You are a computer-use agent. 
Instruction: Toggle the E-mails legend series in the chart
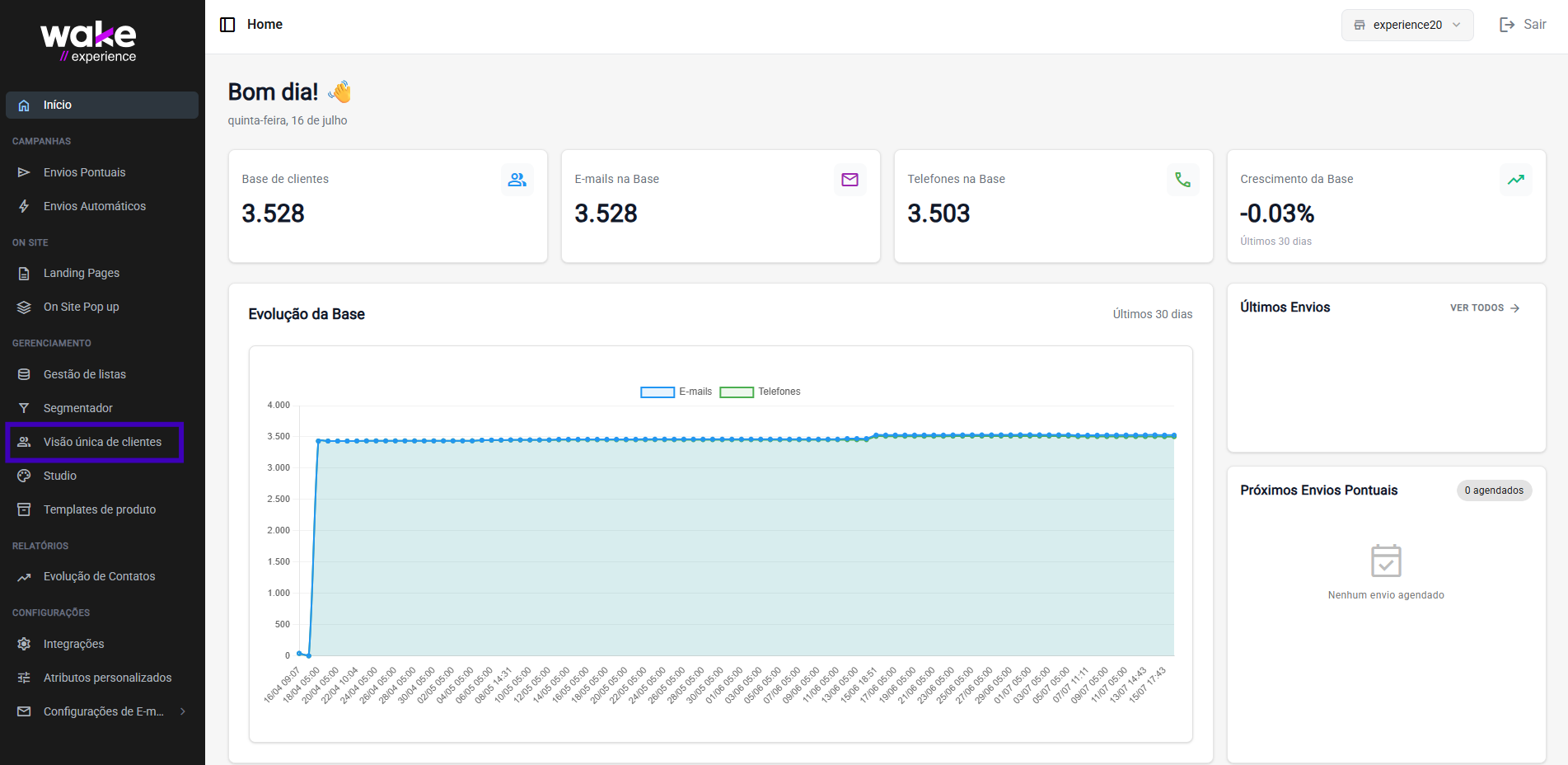(676, 392)
